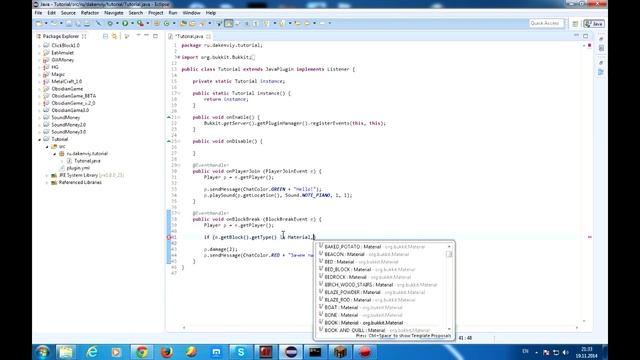Start debugging with the Debug bug icon
Screen dimensions: 640x360
pyautogui.click(x=110, y=24)
